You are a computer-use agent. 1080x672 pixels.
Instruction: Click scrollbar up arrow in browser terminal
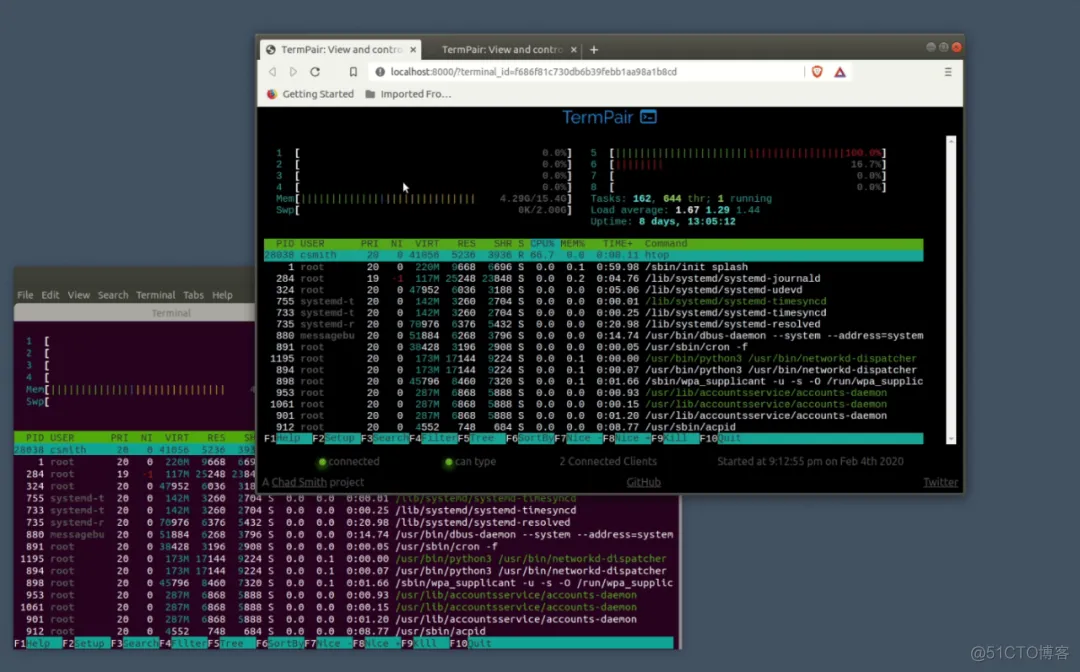click(x=951, y=140)
